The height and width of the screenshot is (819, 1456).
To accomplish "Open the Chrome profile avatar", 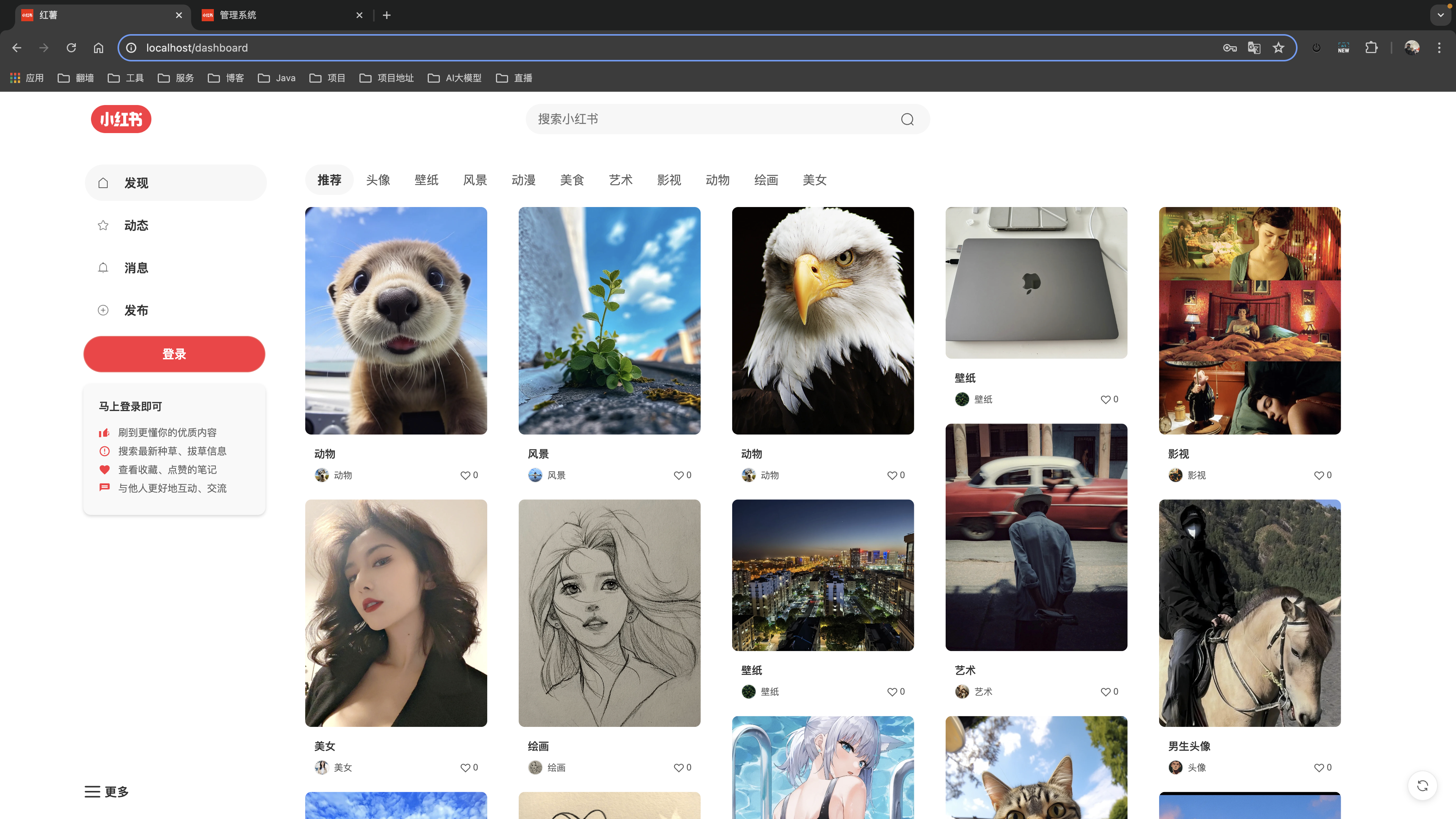I will coord(1412,47).
